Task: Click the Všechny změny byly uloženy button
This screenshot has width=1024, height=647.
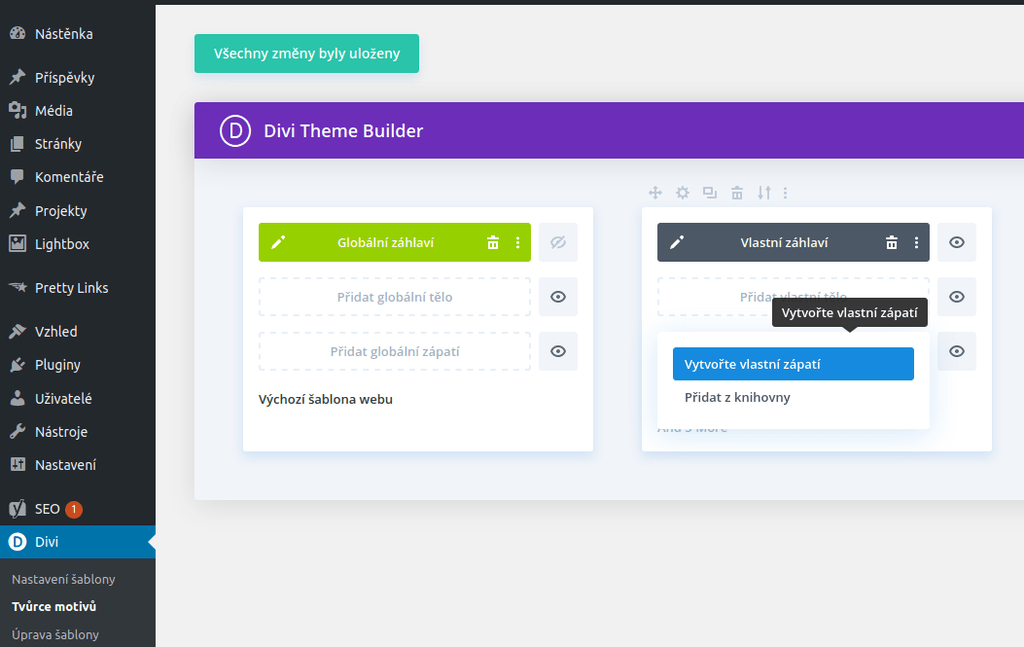Action: click(306, 54)
